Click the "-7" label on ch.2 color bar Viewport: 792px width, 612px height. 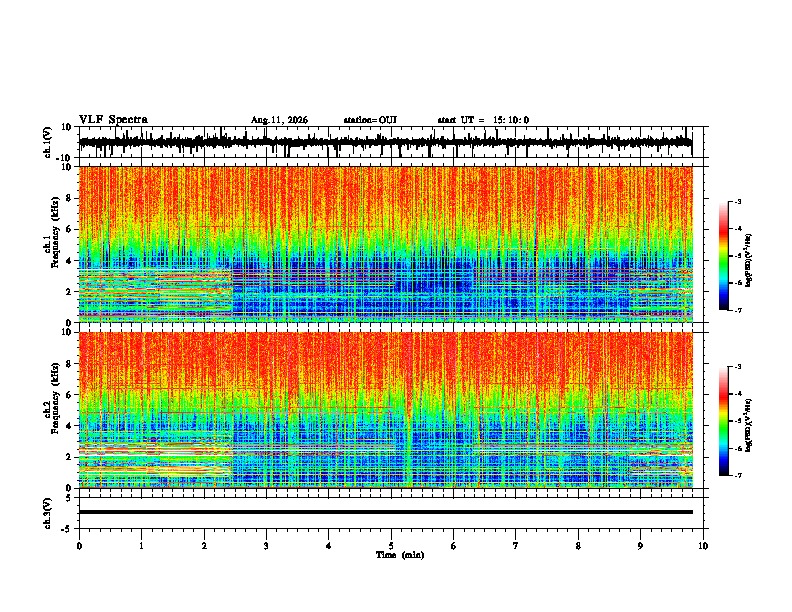point(737,475)
